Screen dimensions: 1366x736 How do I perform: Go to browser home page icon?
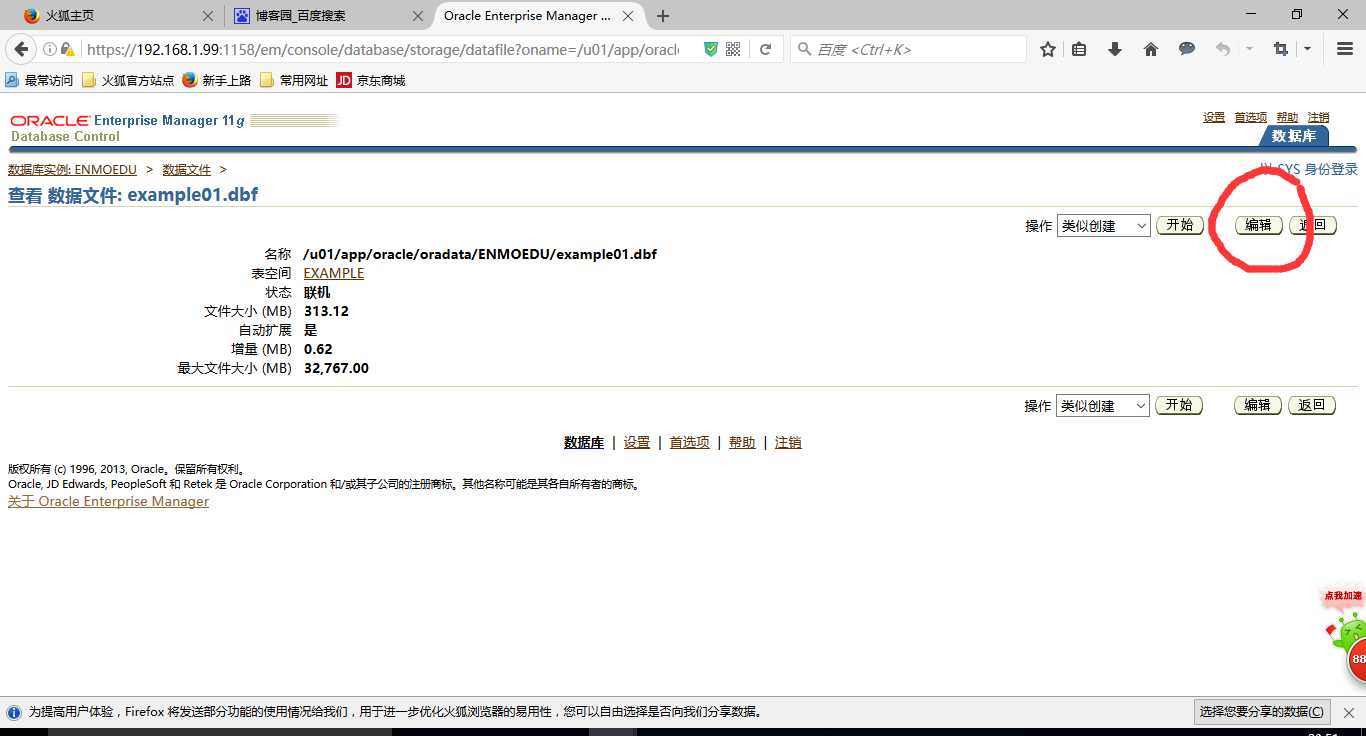tap(1151, 49)
